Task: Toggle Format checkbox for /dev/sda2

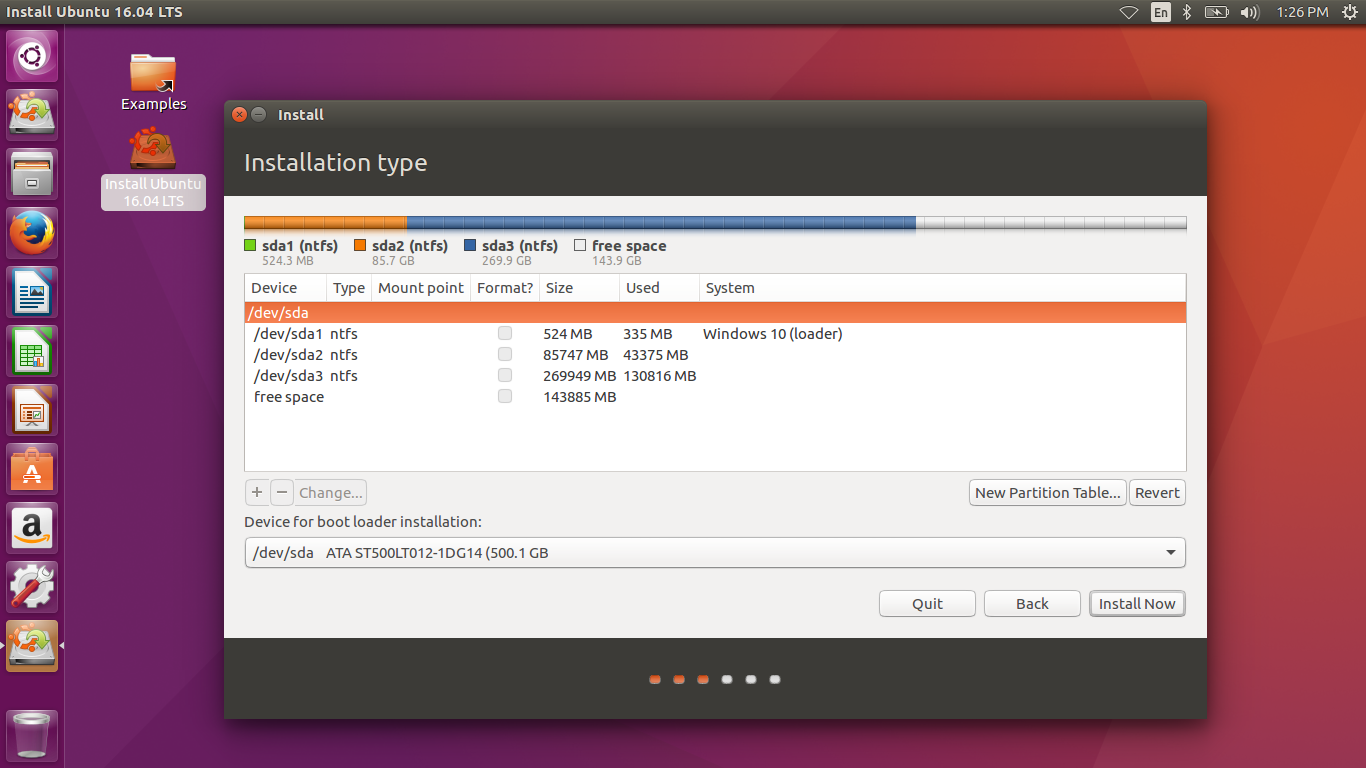Action: click(x=505, y=354)
